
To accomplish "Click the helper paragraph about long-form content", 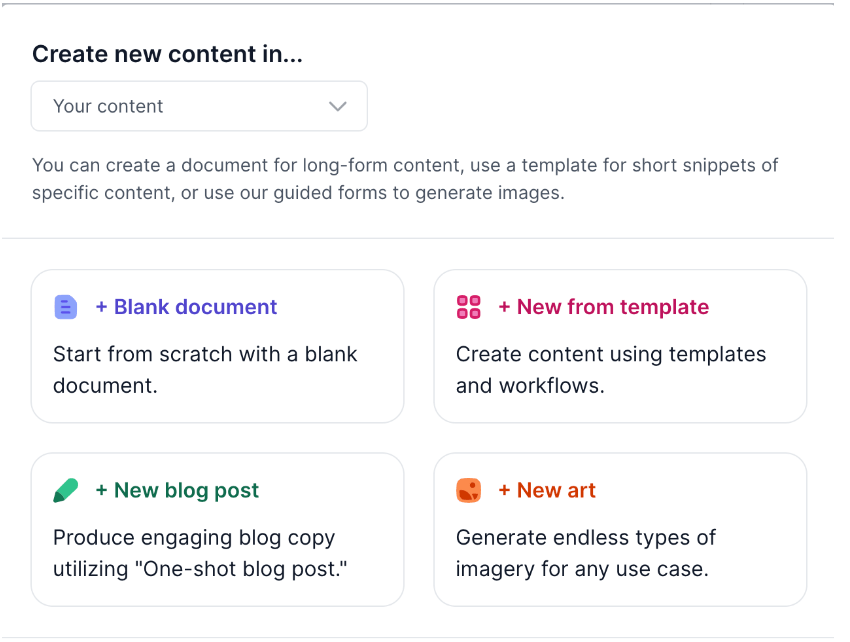I will tap(405, 179).
